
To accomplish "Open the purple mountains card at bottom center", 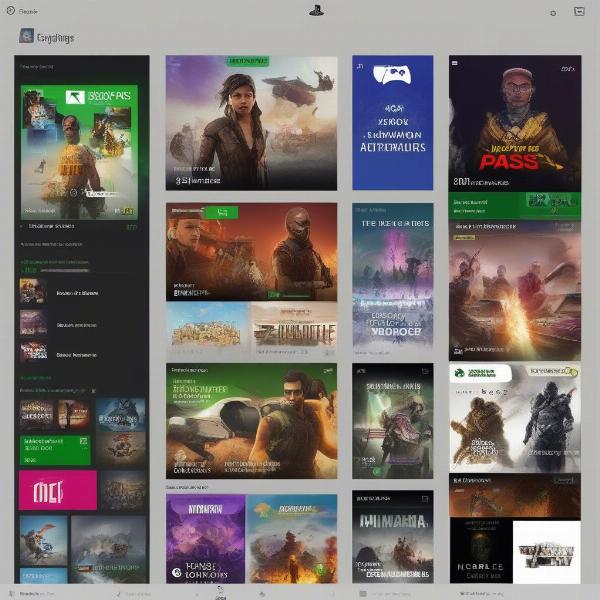I will click(x=205, y=539).
